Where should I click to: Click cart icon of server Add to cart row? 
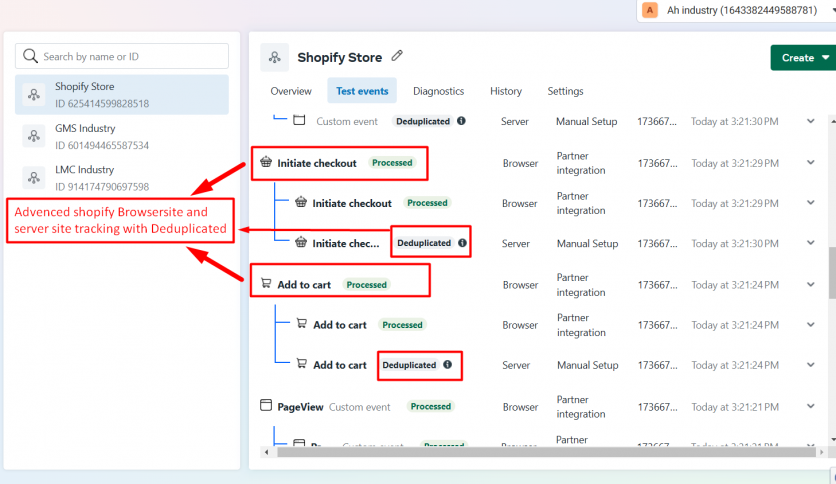(x=301, y=364)
